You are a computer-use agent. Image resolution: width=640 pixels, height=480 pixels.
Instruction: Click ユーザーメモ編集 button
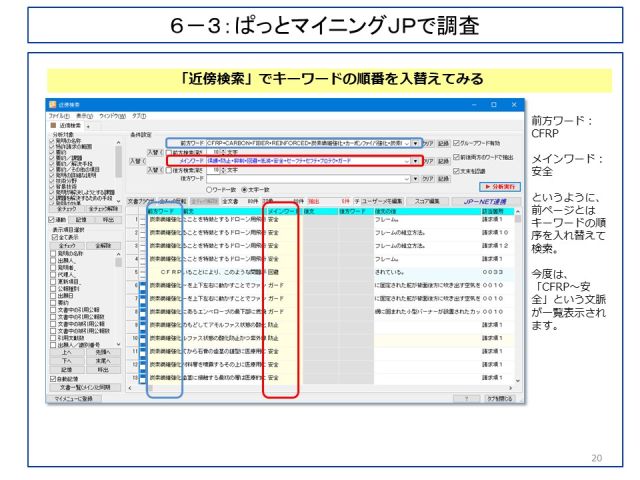point(382,202)
